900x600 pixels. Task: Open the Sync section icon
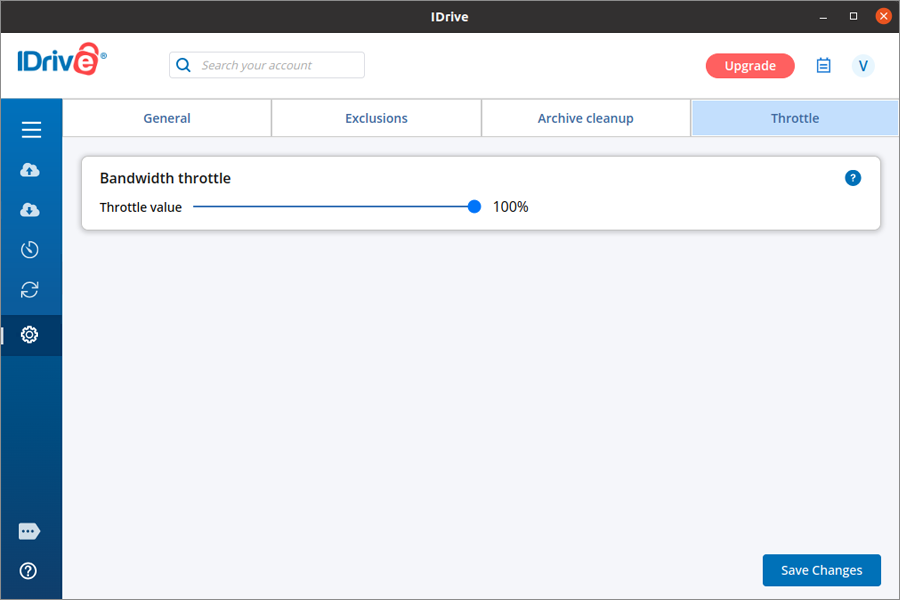30,290
